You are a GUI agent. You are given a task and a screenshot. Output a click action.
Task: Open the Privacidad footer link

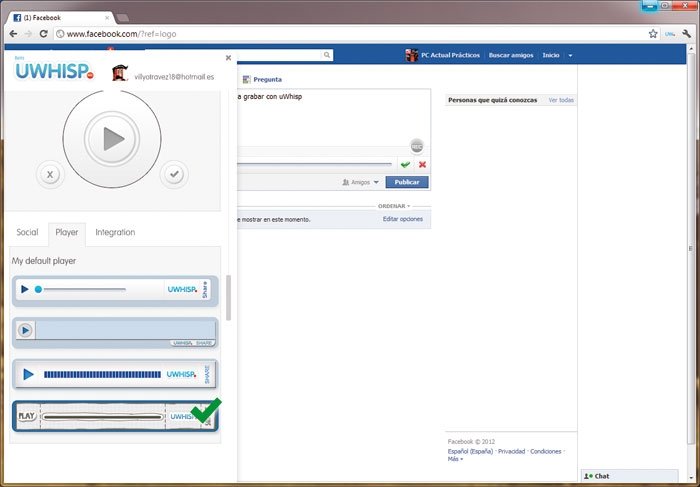tap(511, 451)
